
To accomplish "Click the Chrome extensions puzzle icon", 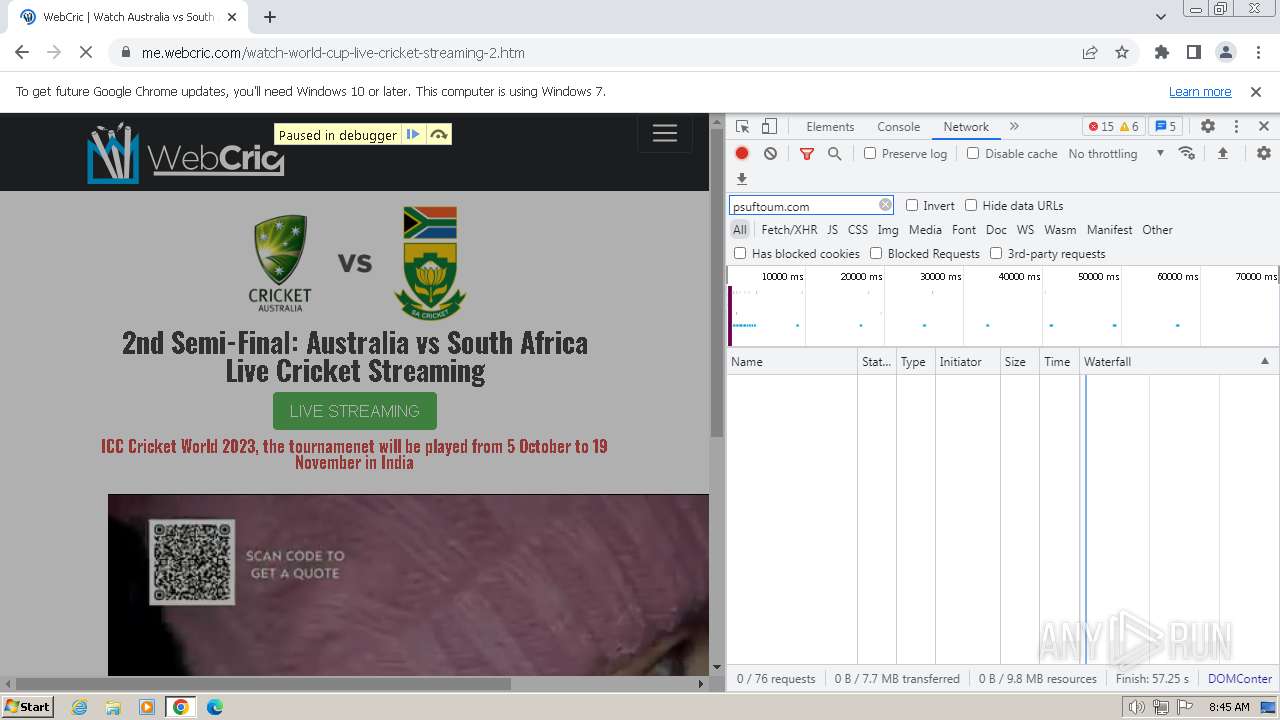I will (1161, 53).
